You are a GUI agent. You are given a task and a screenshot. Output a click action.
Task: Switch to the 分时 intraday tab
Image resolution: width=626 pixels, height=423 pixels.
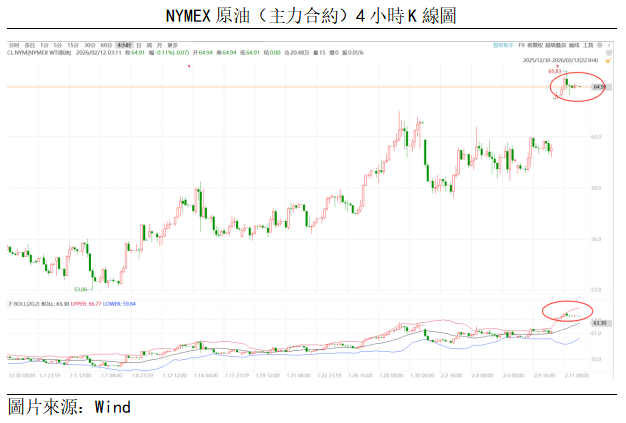point(13,45)
